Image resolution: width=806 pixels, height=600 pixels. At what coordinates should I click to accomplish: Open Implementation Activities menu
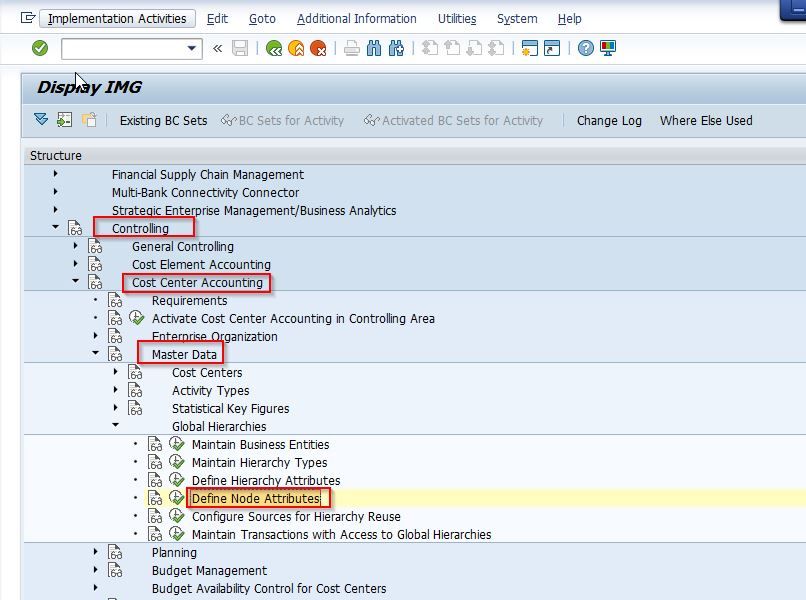(x=117, y=19)
